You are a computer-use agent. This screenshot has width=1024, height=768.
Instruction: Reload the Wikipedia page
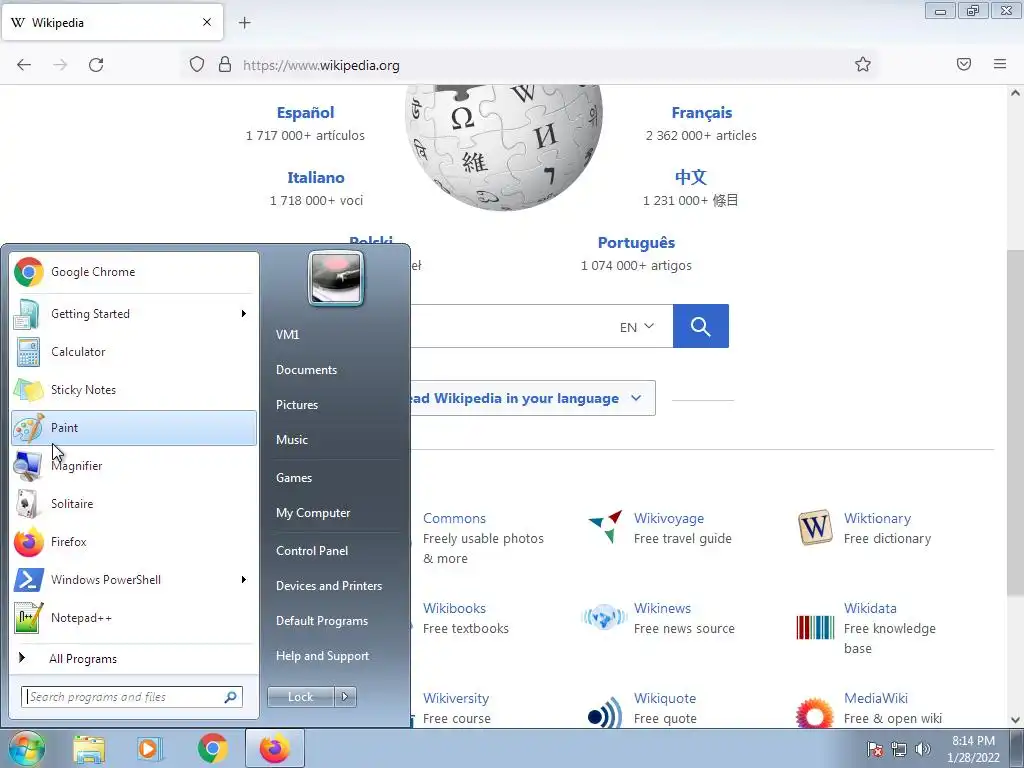coord(96,65)
